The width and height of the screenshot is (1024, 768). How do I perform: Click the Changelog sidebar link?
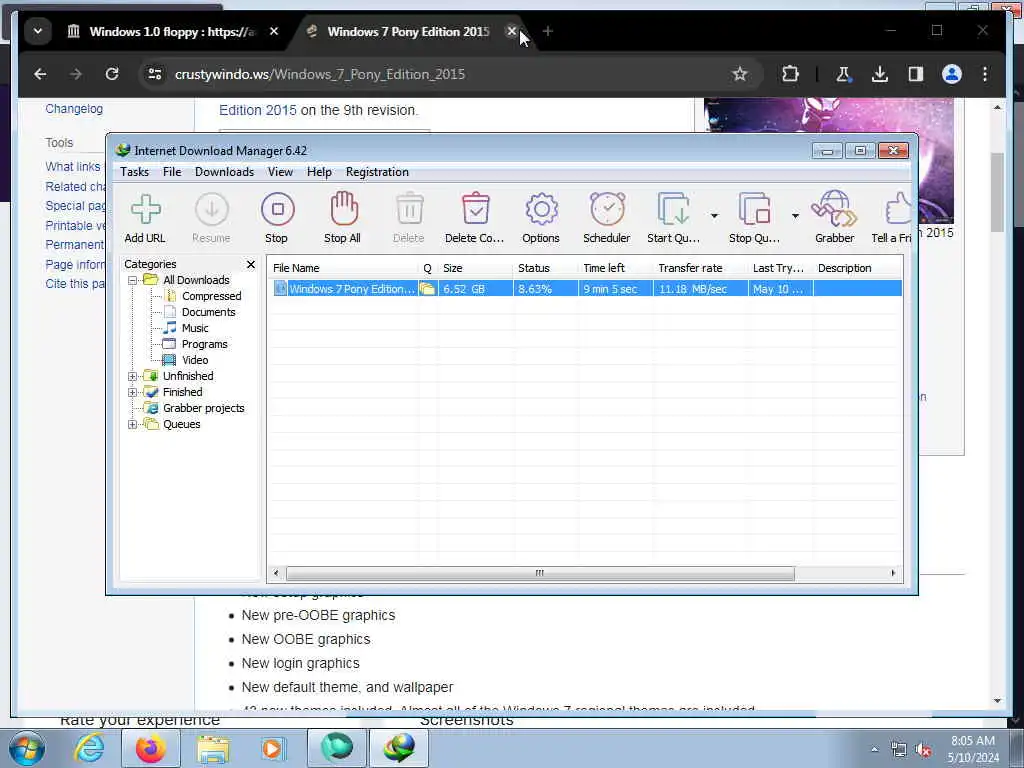click(x=74, y=109)
